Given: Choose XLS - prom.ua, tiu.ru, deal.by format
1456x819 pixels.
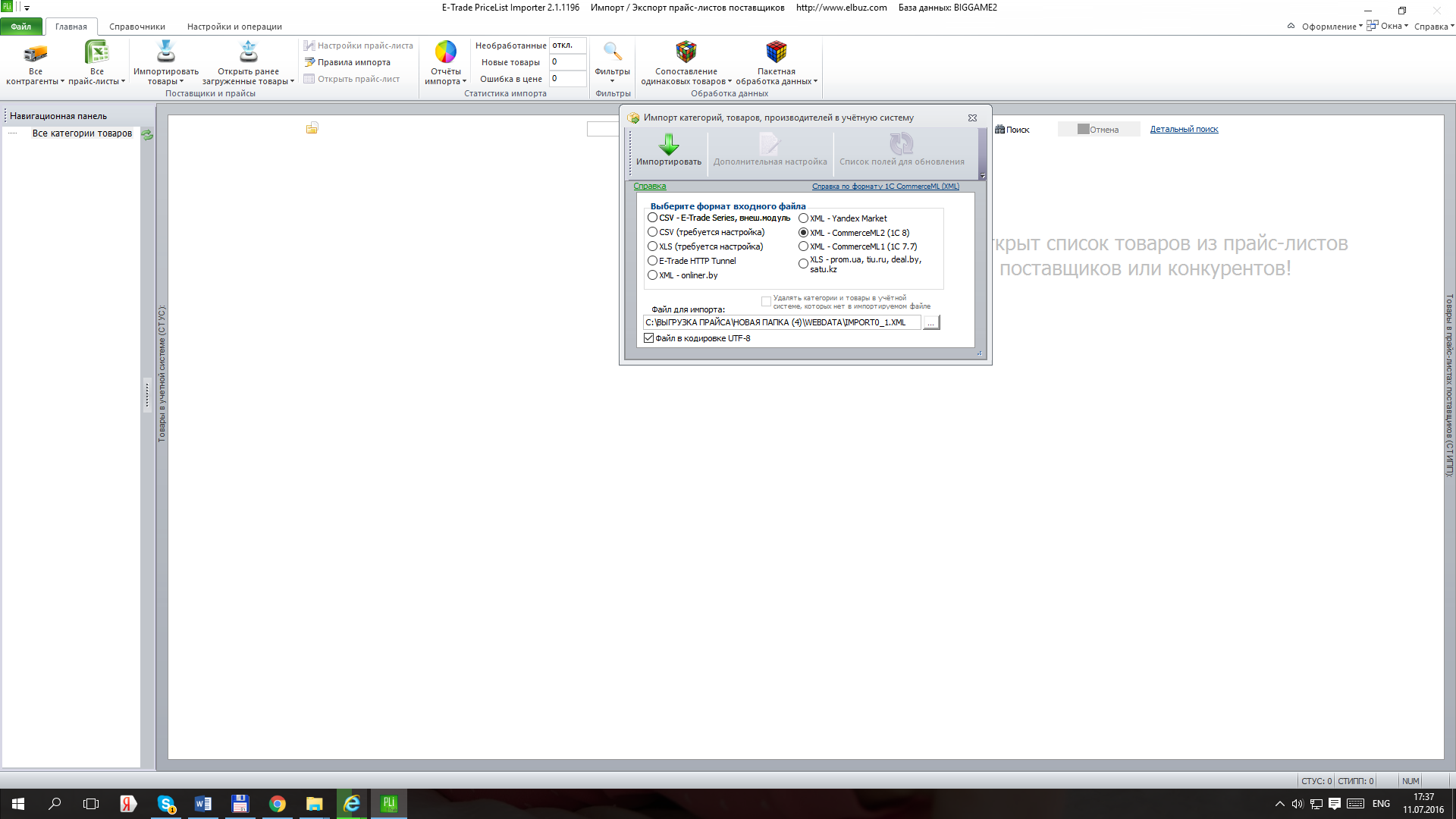Looking at the screenshot, I should (x=803, y=264).
